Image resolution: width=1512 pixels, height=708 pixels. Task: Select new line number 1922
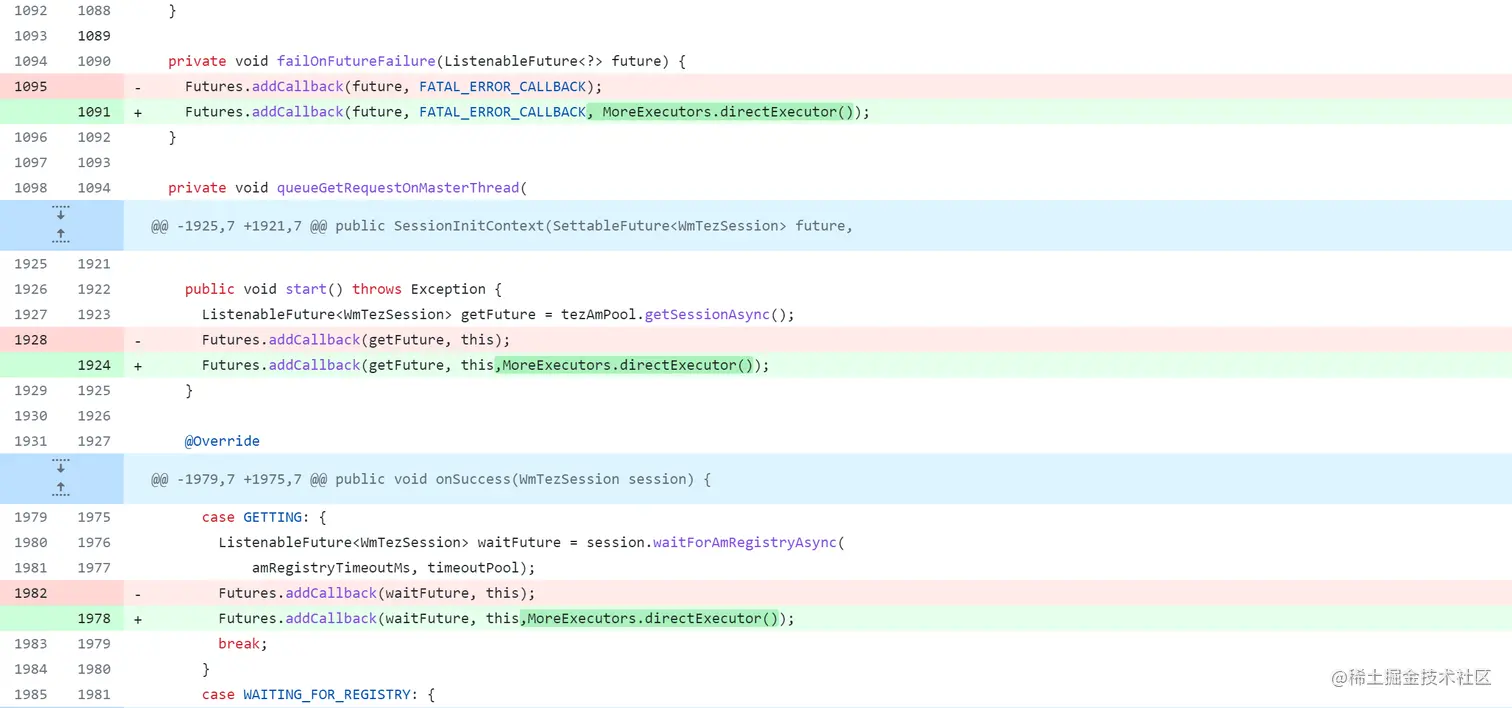(94, 289)
